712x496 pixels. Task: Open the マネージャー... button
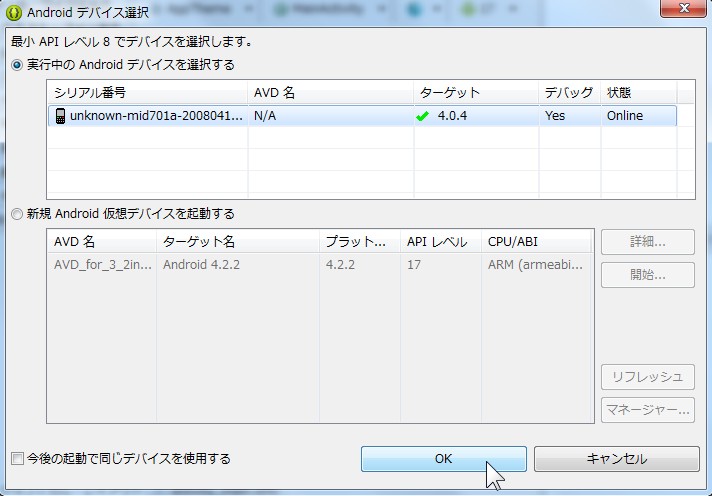[x=648, y=410]
